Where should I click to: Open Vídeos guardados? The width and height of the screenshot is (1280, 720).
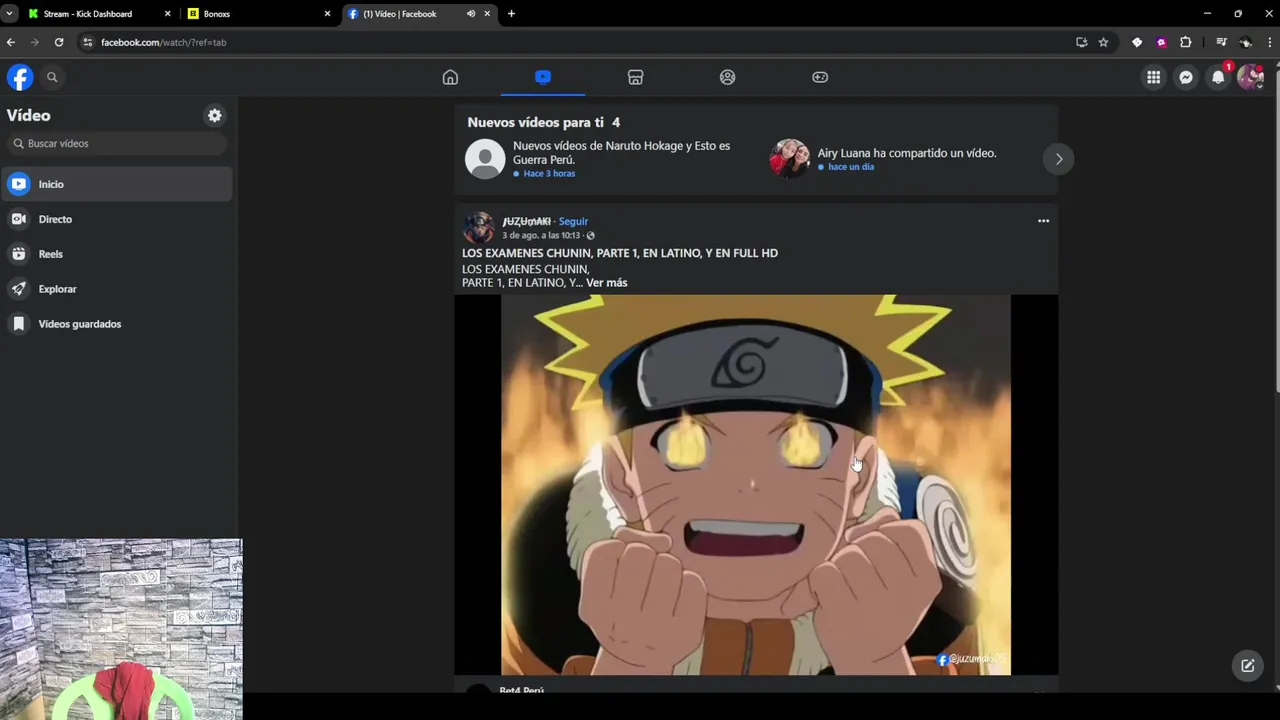pyautogui.click(x=117, y=324)
